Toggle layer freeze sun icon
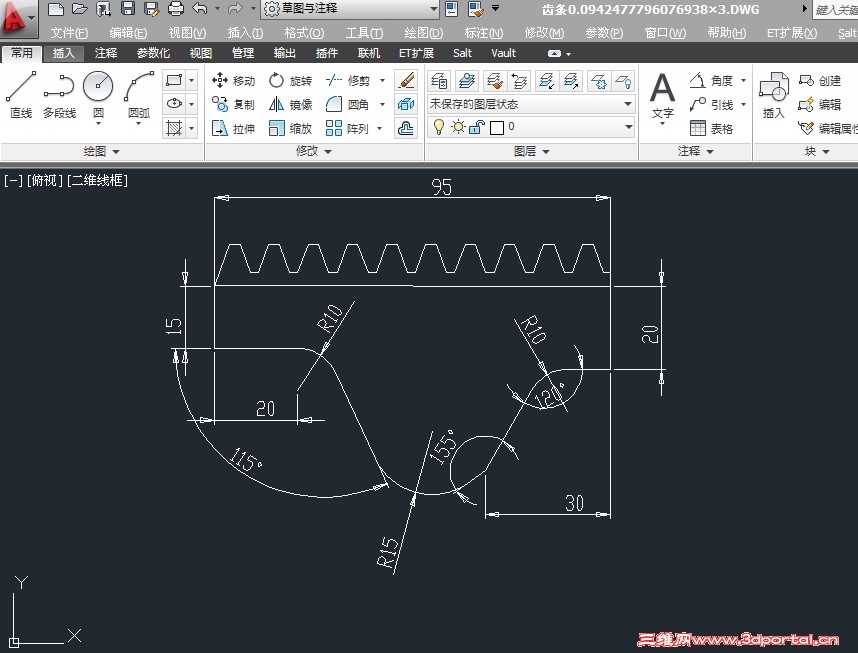 (x=458, y=127)
